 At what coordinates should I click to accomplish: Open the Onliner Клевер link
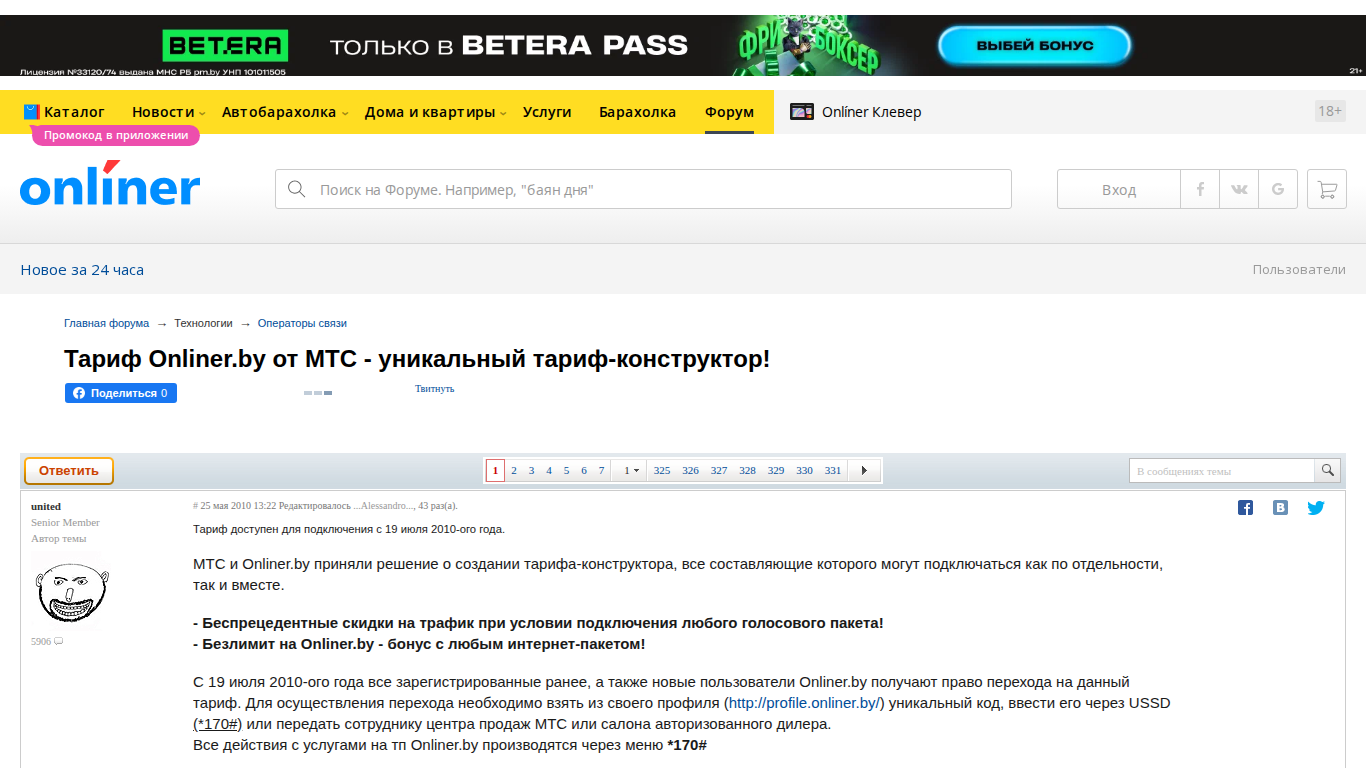point(871,112)
